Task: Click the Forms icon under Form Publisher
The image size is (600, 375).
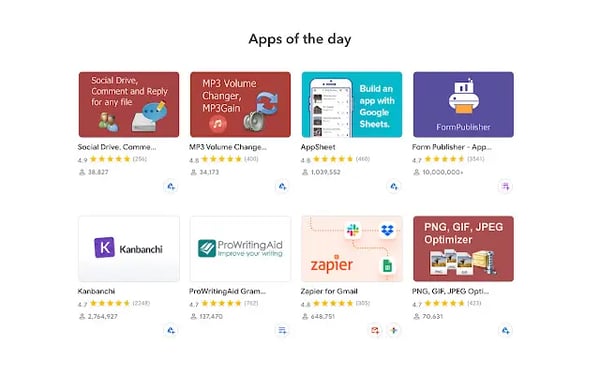Action: 505,186
